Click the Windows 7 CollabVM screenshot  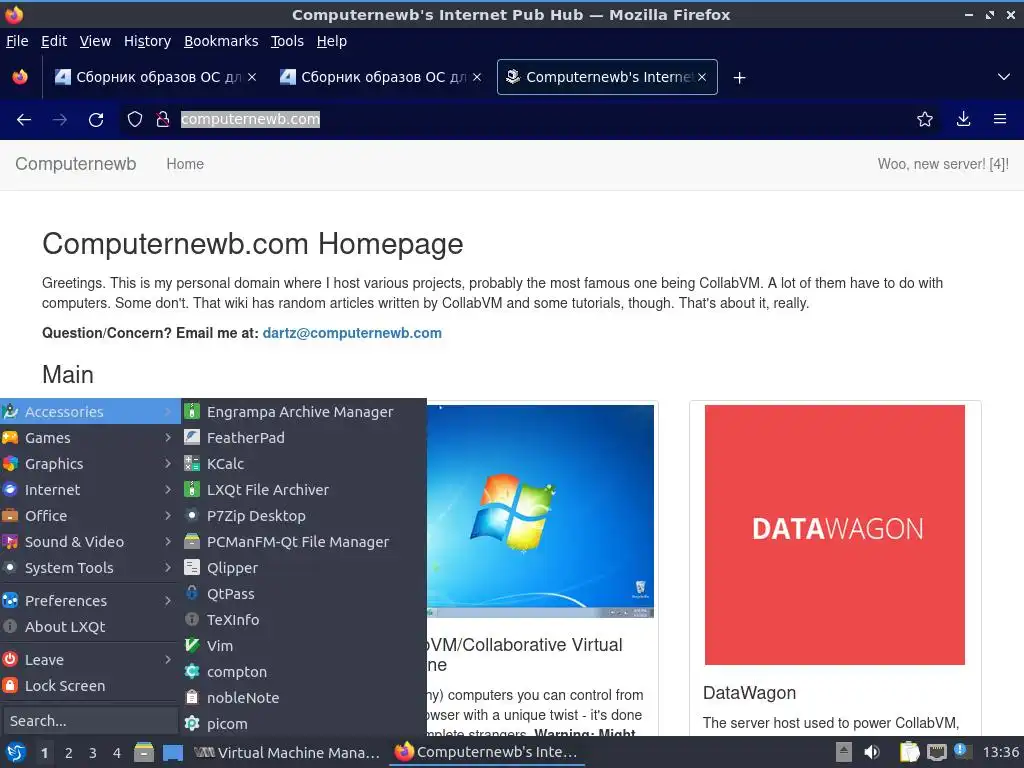[x=540, y=511]
